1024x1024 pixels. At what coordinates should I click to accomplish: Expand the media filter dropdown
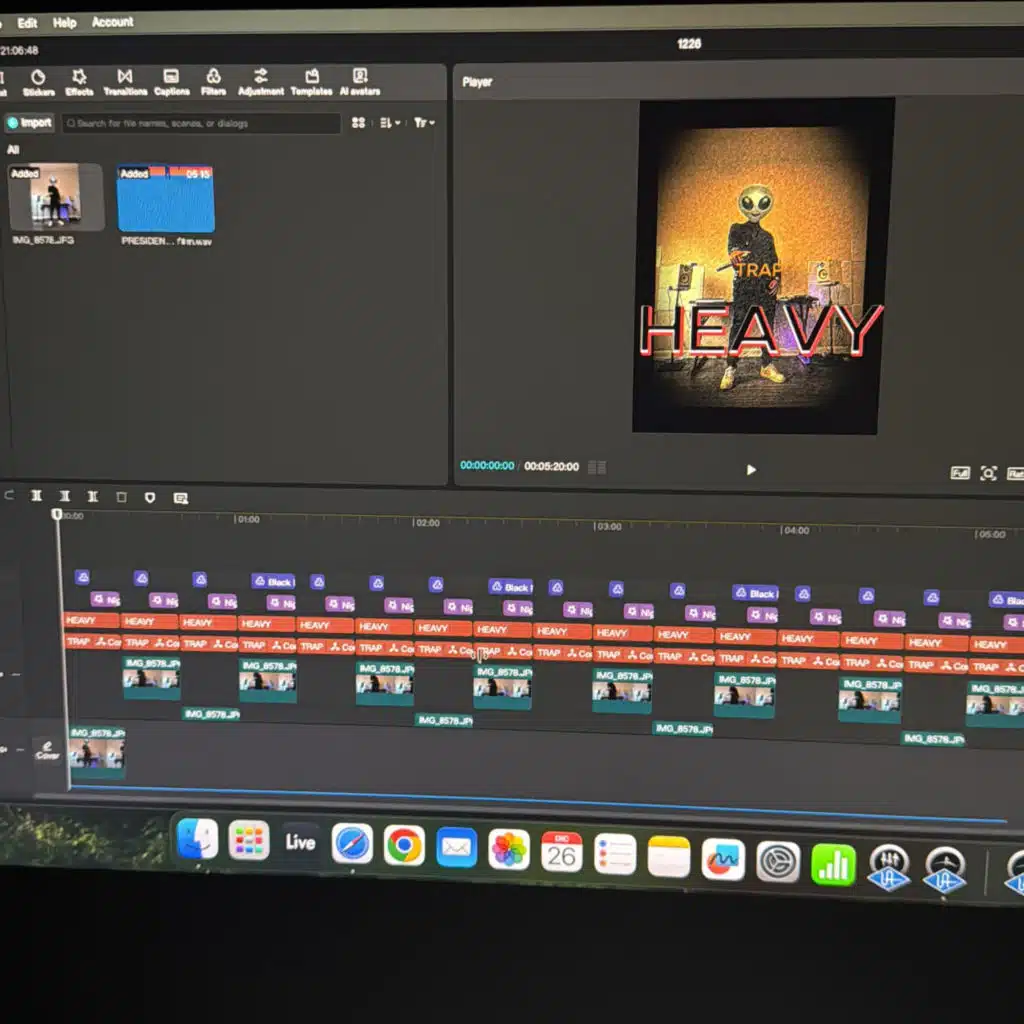coord(424,123)
